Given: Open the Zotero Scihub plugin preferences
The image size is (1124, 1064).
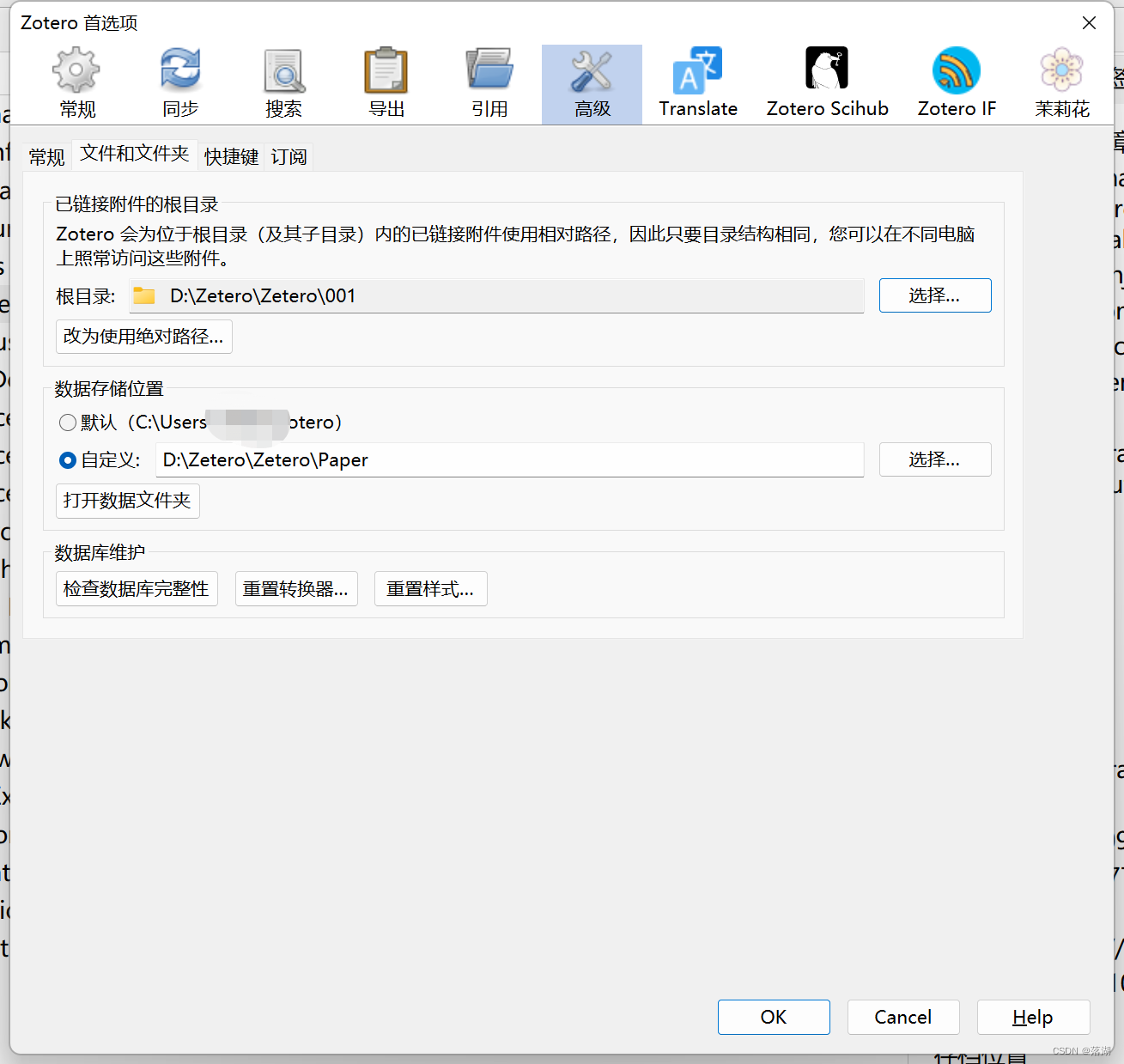Looking at the screenshot, I should [827, 84].
